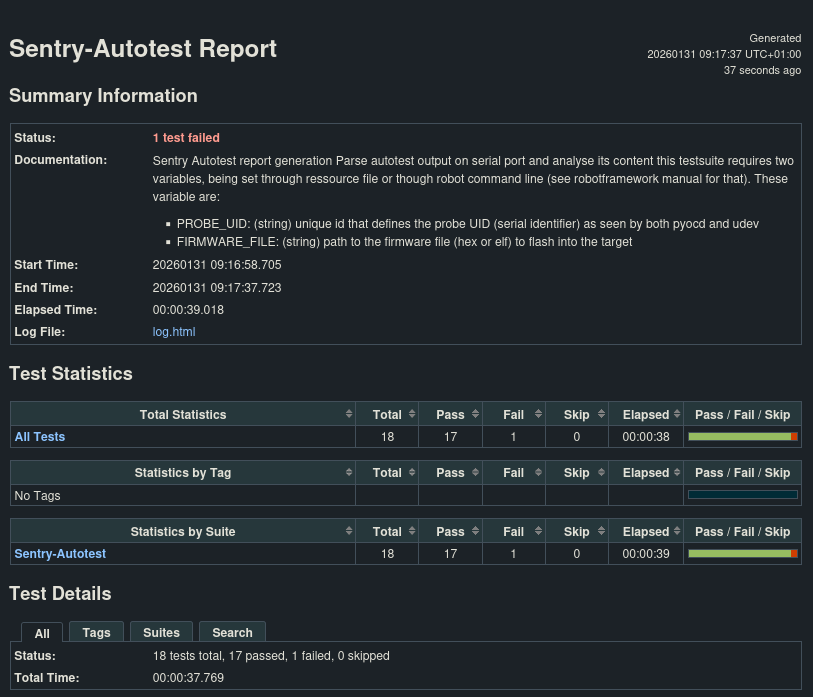The width and height of the screenshot is (813, 697).
Task: Click the Pass / Fail / Skip header in Total Statistics
Action: 742,415
